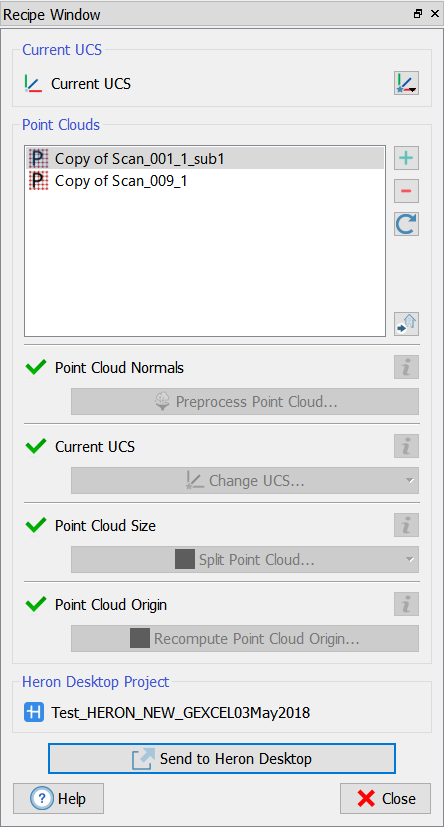Show info for Point Cloud Size
The image size is (444, 827).
tap(406, 525)
